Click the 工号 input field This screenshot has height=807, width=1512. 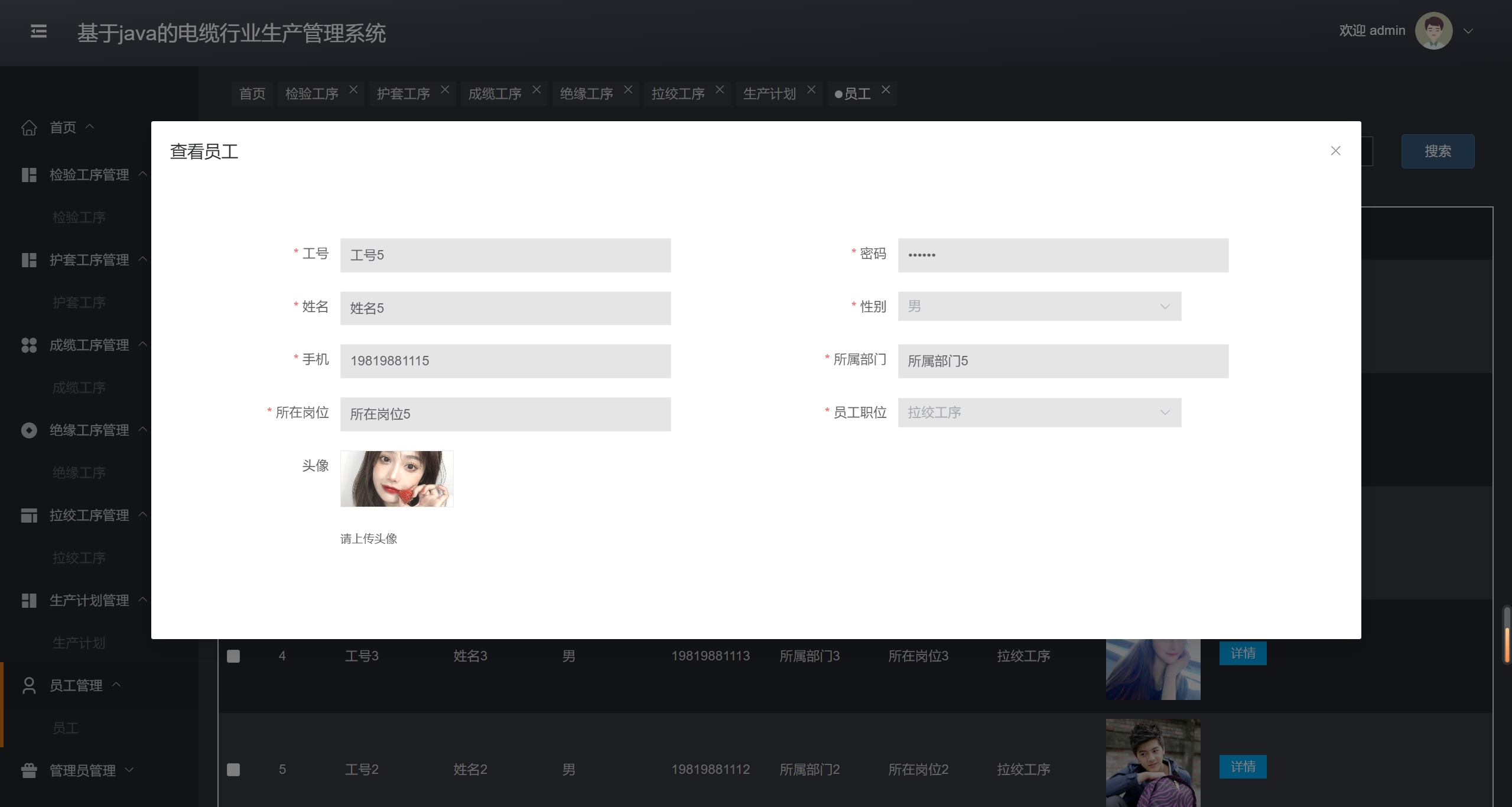tap(505, 255)
